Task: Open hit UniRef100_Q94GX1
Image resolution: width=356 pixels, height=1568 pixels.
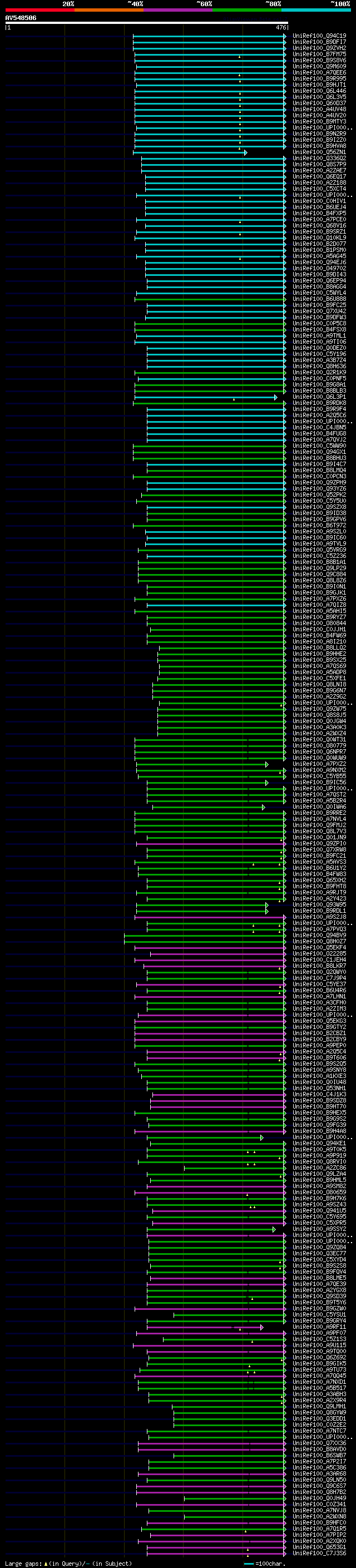Action: click(x=319, y=452)
